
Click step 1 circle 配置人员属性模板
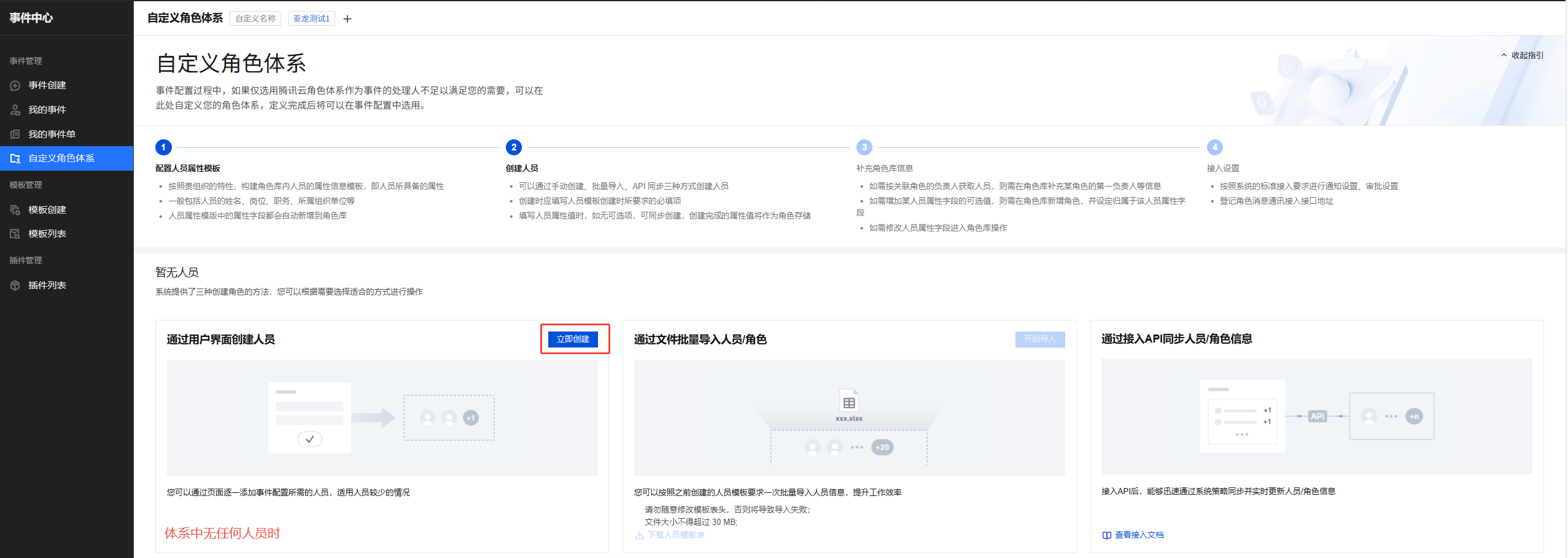(x=163, y=147)
